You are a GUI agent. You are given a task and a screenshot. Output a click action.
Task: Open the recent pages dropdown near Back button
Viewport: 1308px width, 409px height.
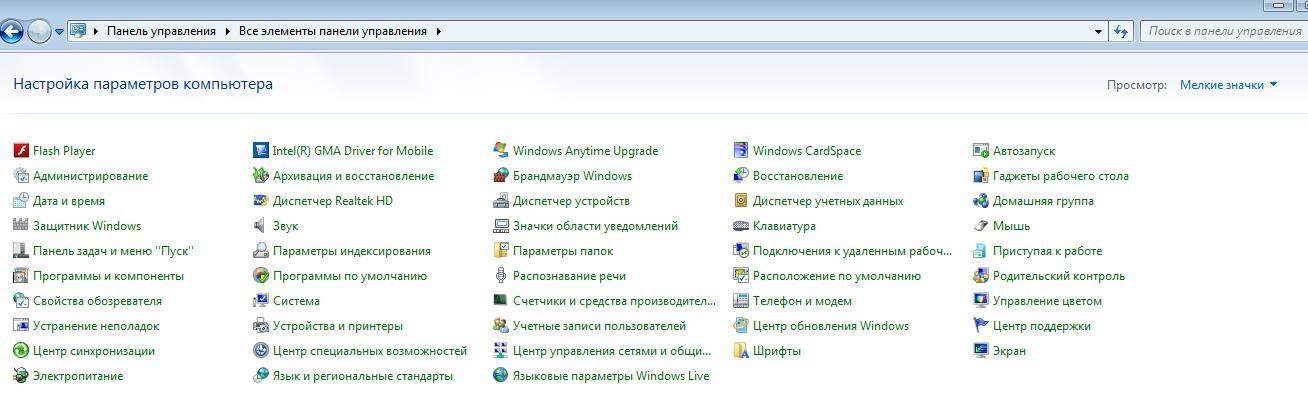pyautogui.click(x=59, y=31)
